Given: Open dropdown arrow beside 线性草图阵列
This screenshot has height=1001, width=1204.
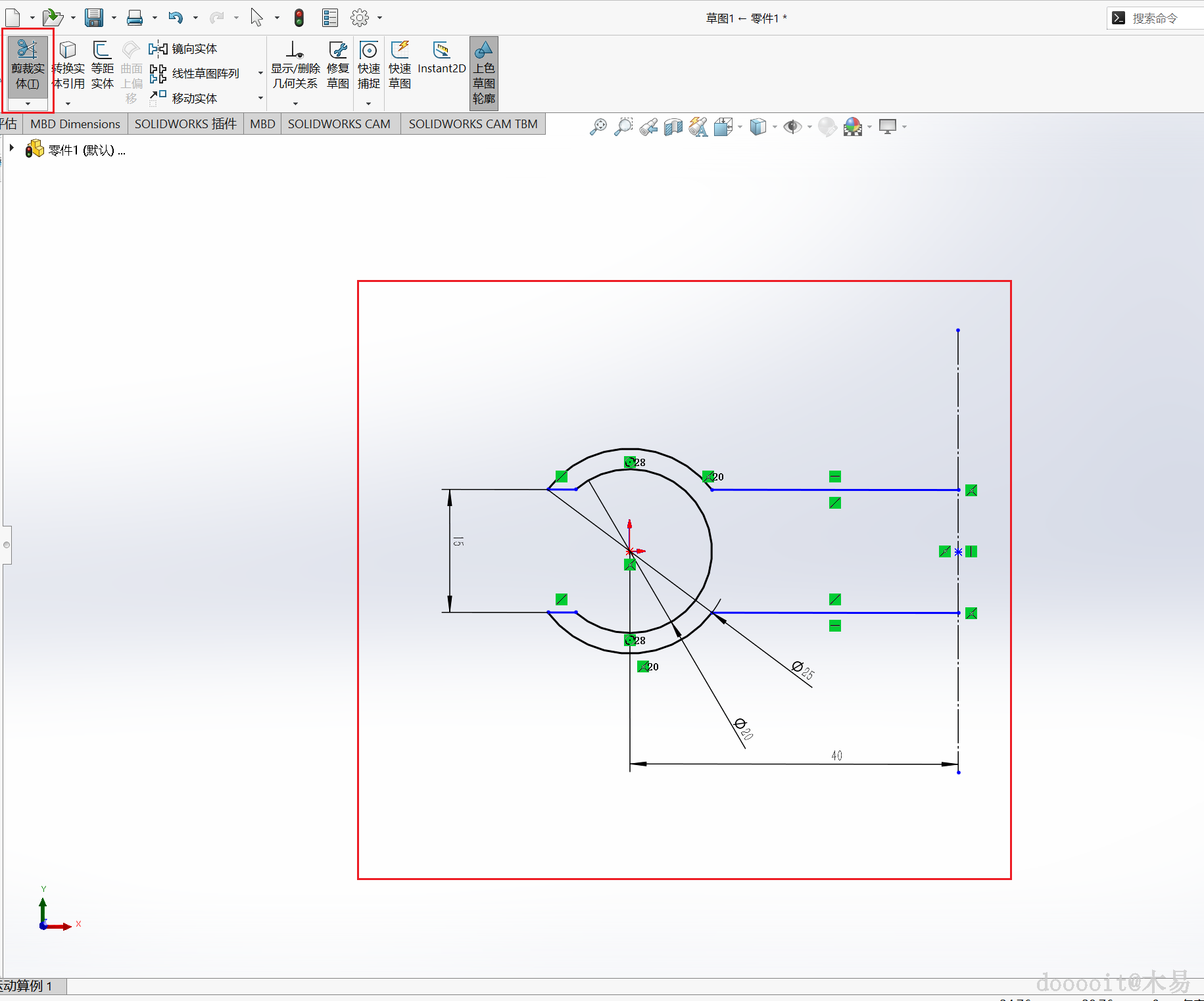Looking at the screenshot, I should click(x=260, y=74).
